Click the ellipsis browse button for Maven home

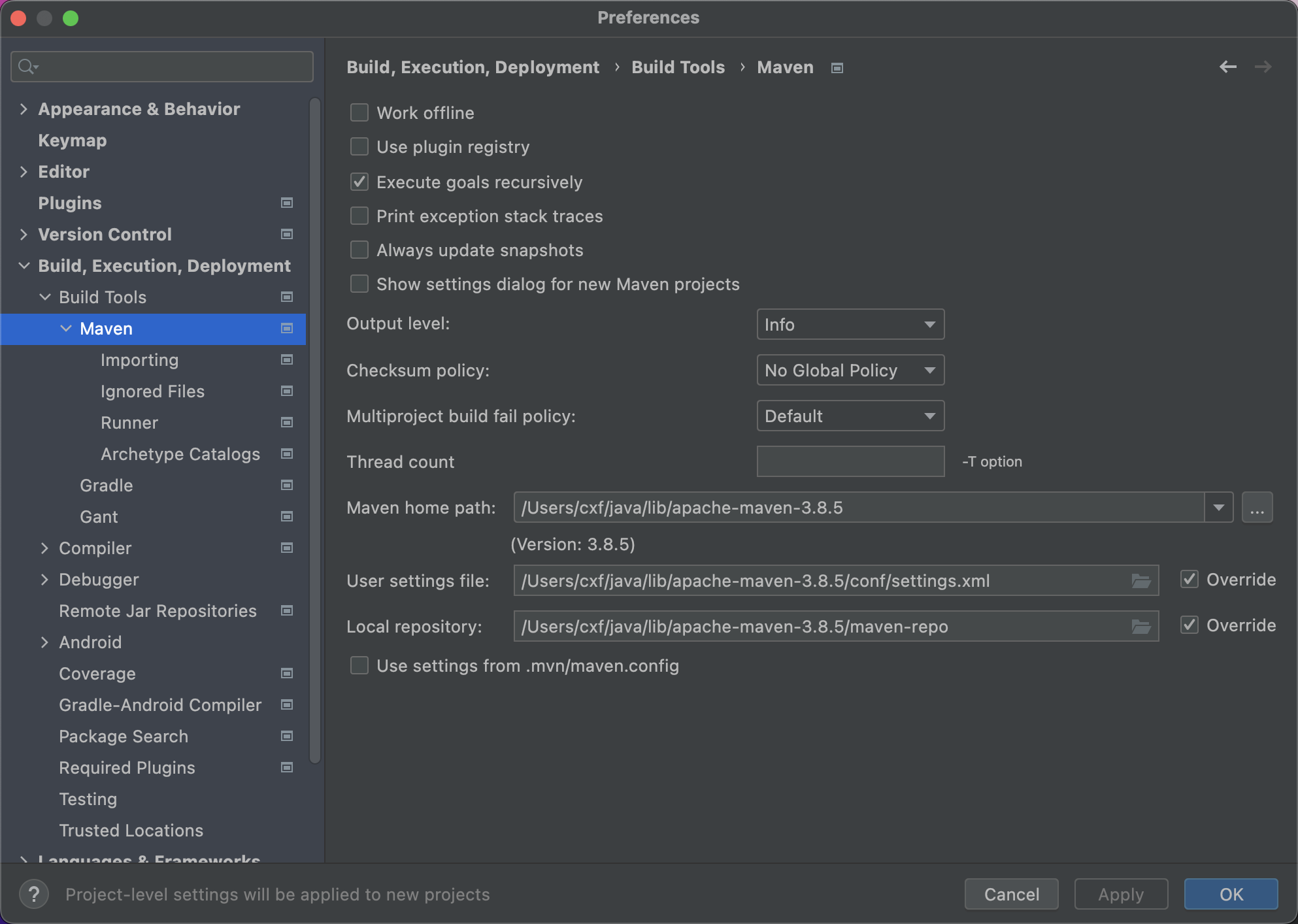click(x=1257, y=507)
